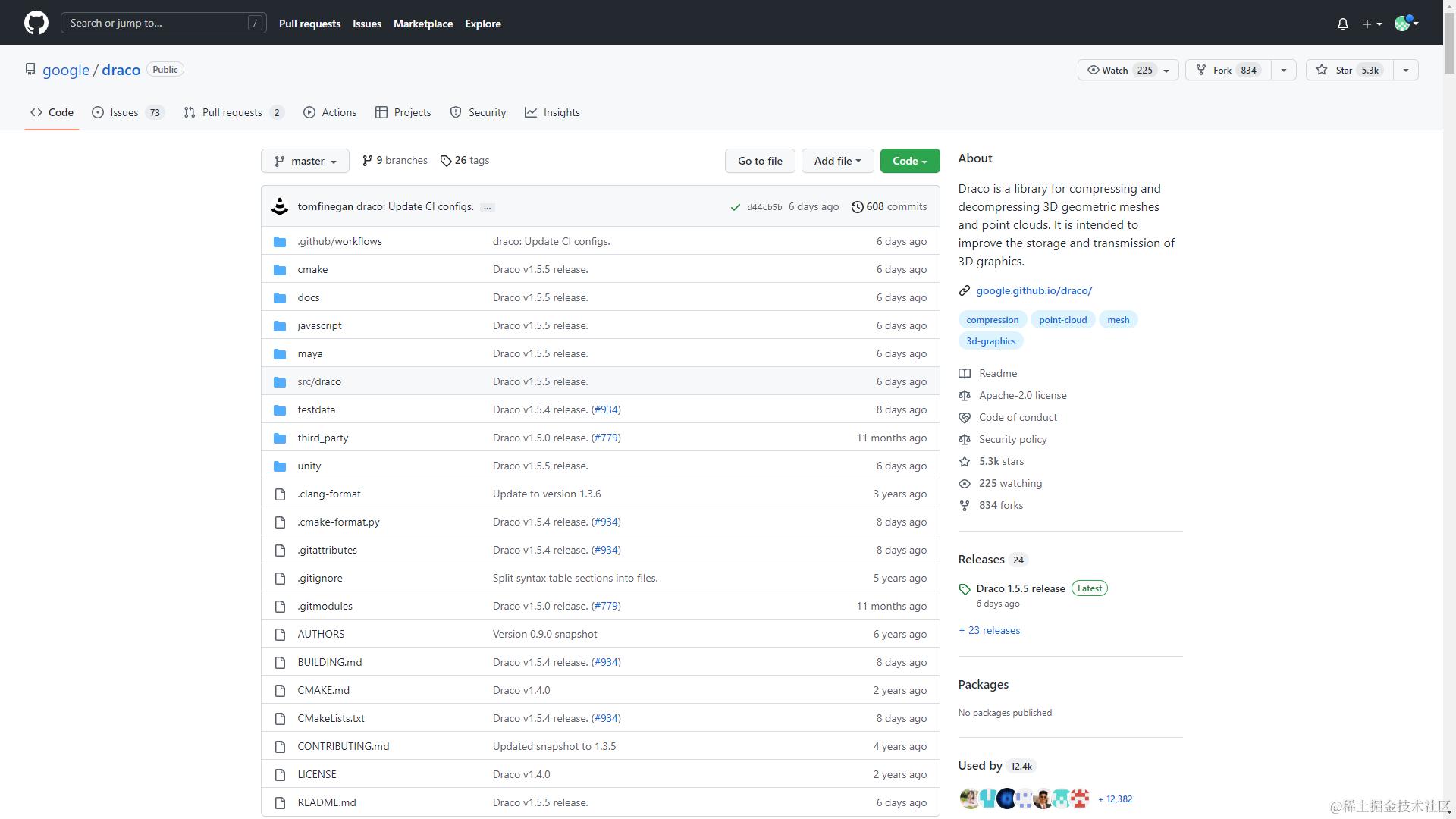The image size is (1456, 819).
Task: Switch to the Projects tab
Action: (x=403, y=112)
